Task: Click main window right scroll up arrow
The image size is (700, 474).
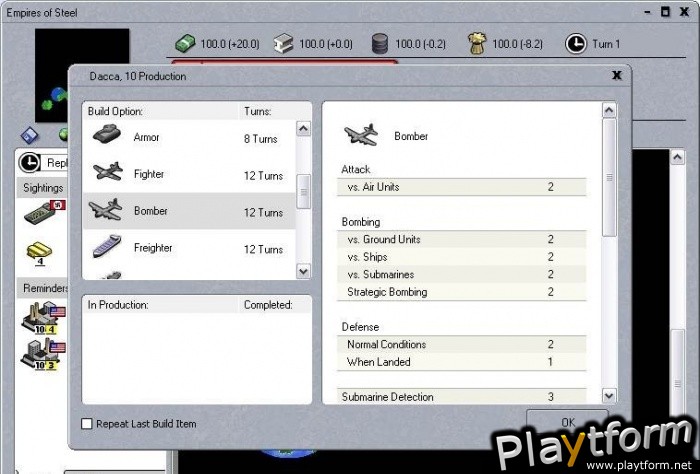Action: (677, 157)
